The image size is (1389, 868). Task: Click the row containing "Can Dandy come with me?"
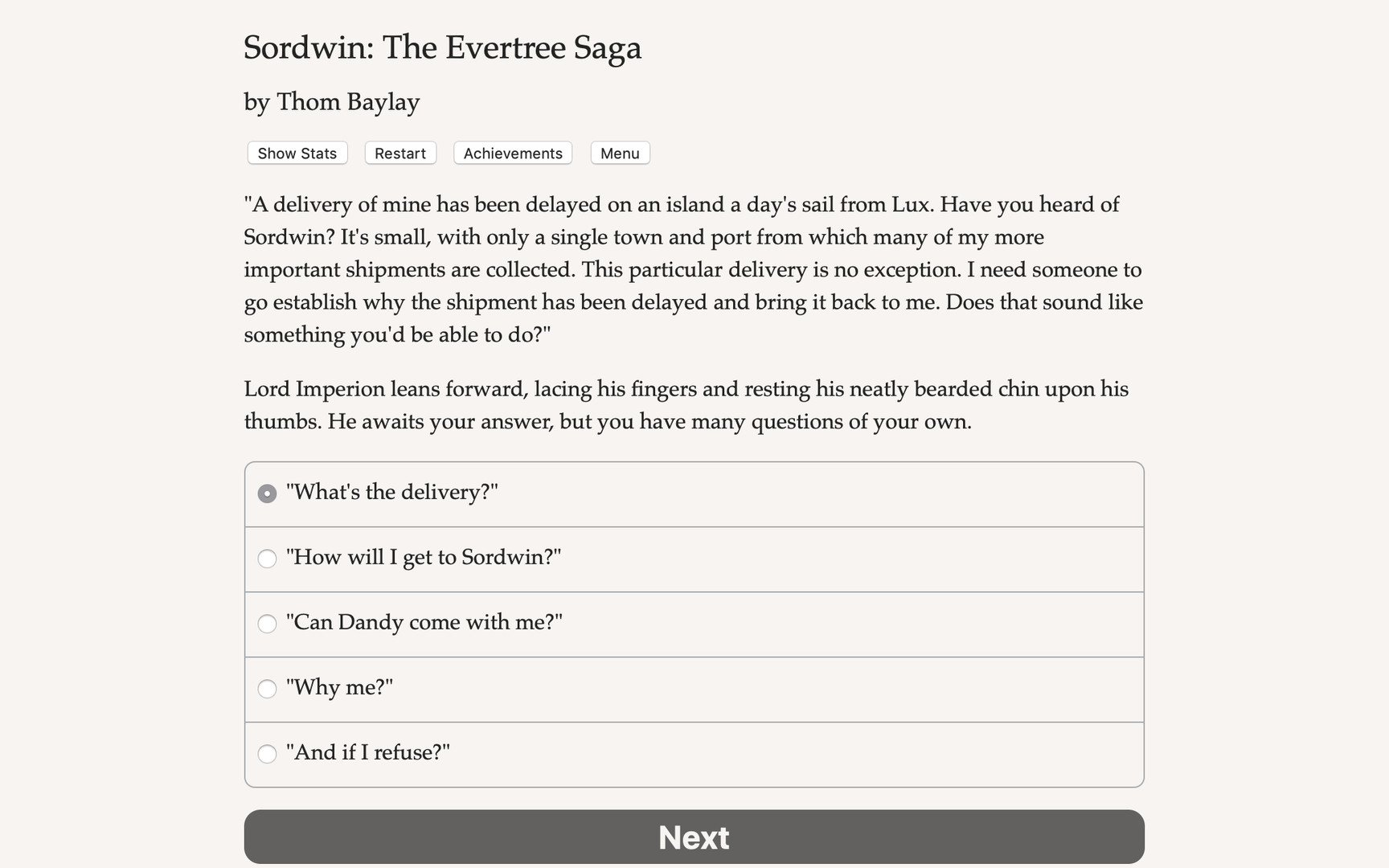tap(694, 624)
